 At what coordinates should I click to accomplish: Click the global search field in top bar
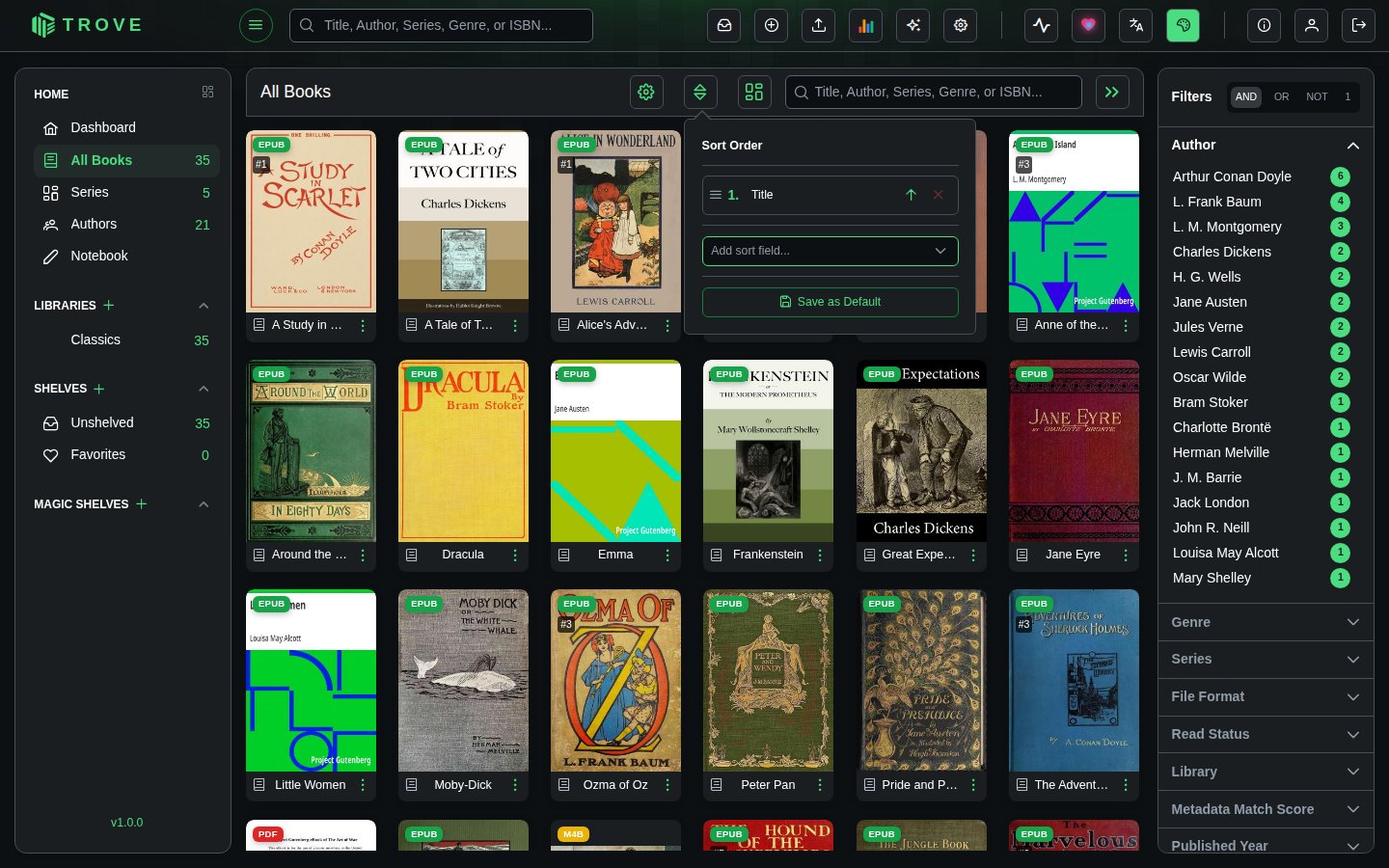pyautogui.click(x=441, y=26)
